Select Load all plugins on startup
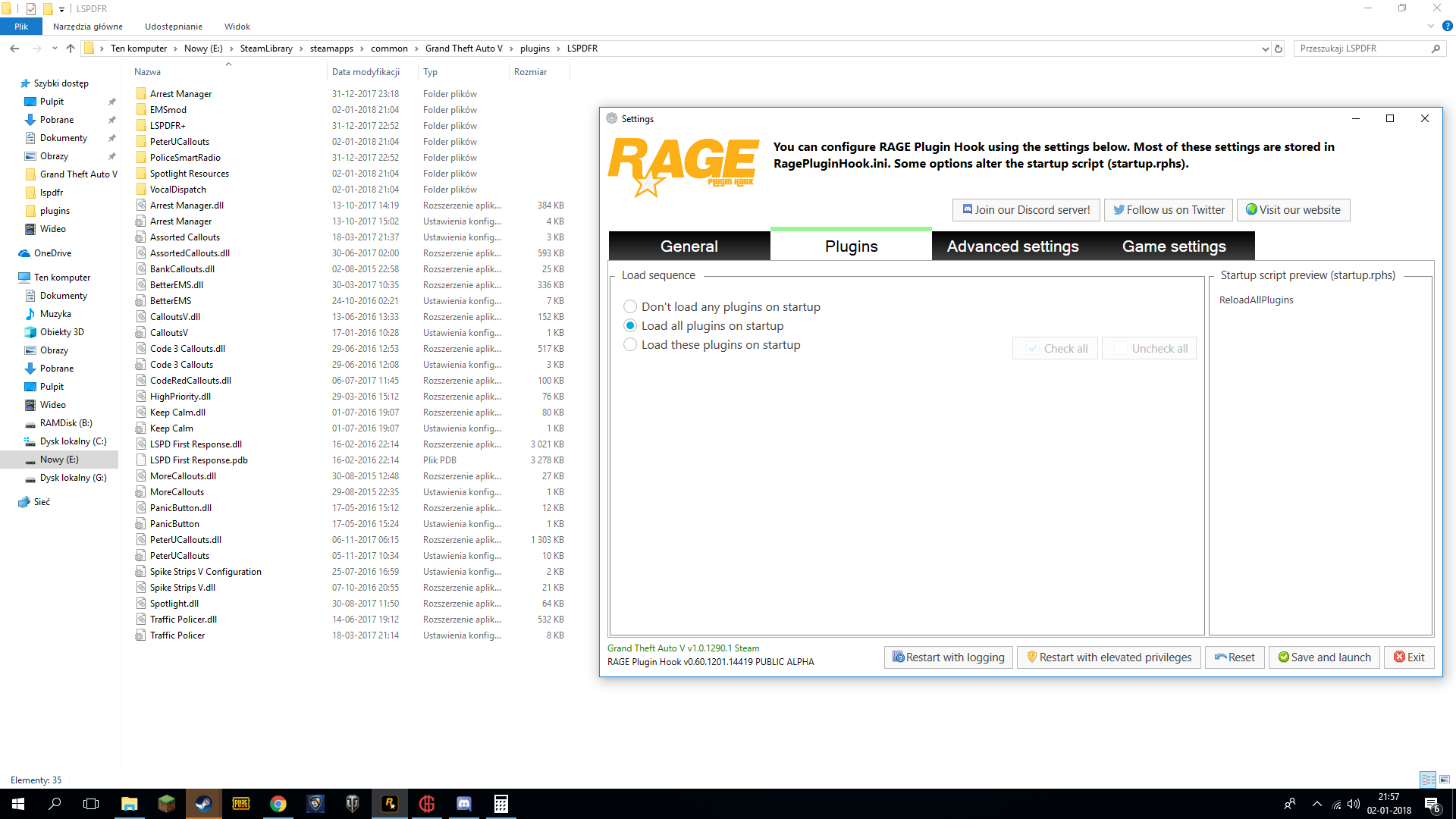Image resolution: width=1456 pixels, height=819 pixels. (x=630, y=326)
